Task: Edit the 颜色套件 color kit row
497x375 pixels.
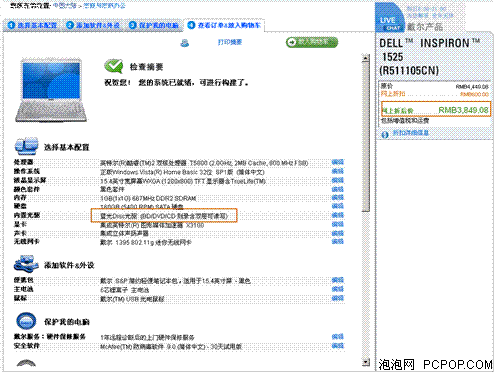Action: point(338,189)
